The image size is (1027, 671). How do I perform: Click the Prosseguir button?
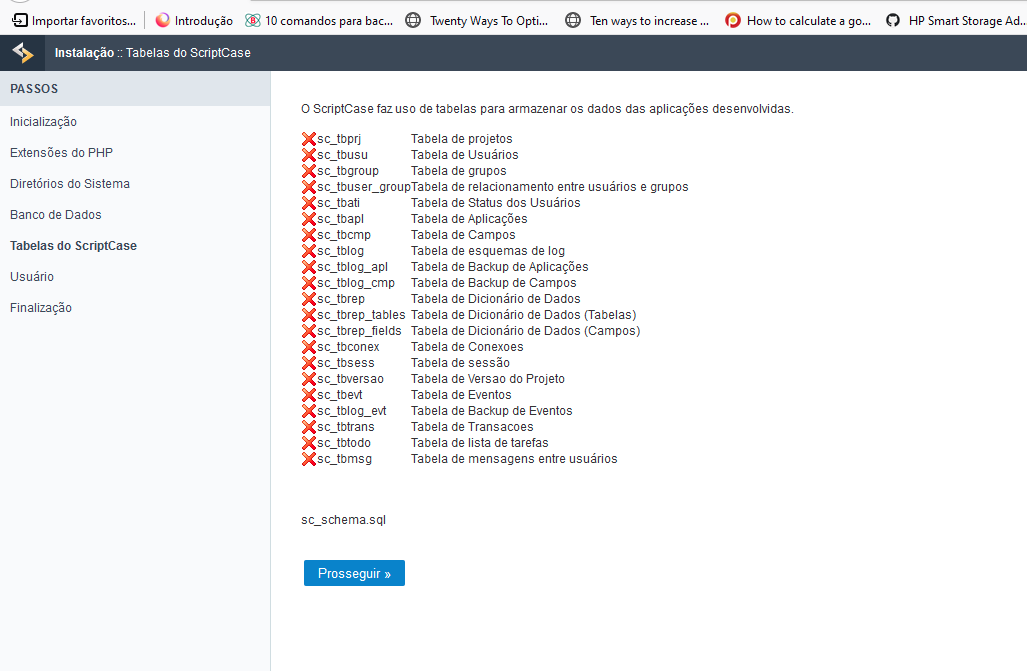pos(354,573)
